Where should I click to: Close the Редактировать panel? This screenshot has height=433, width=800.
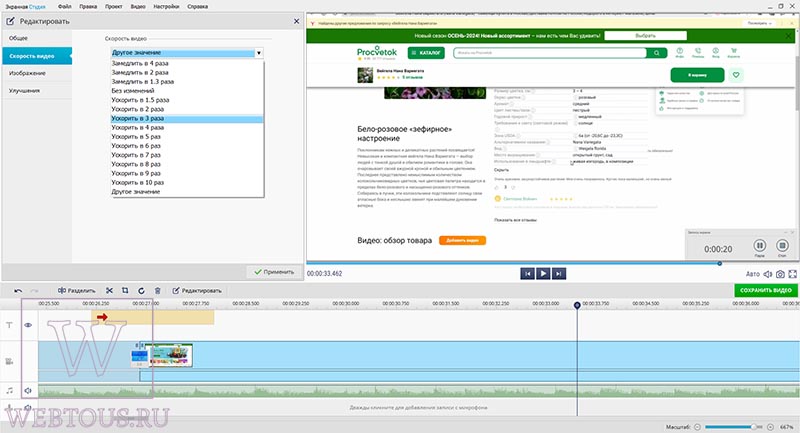296,21
